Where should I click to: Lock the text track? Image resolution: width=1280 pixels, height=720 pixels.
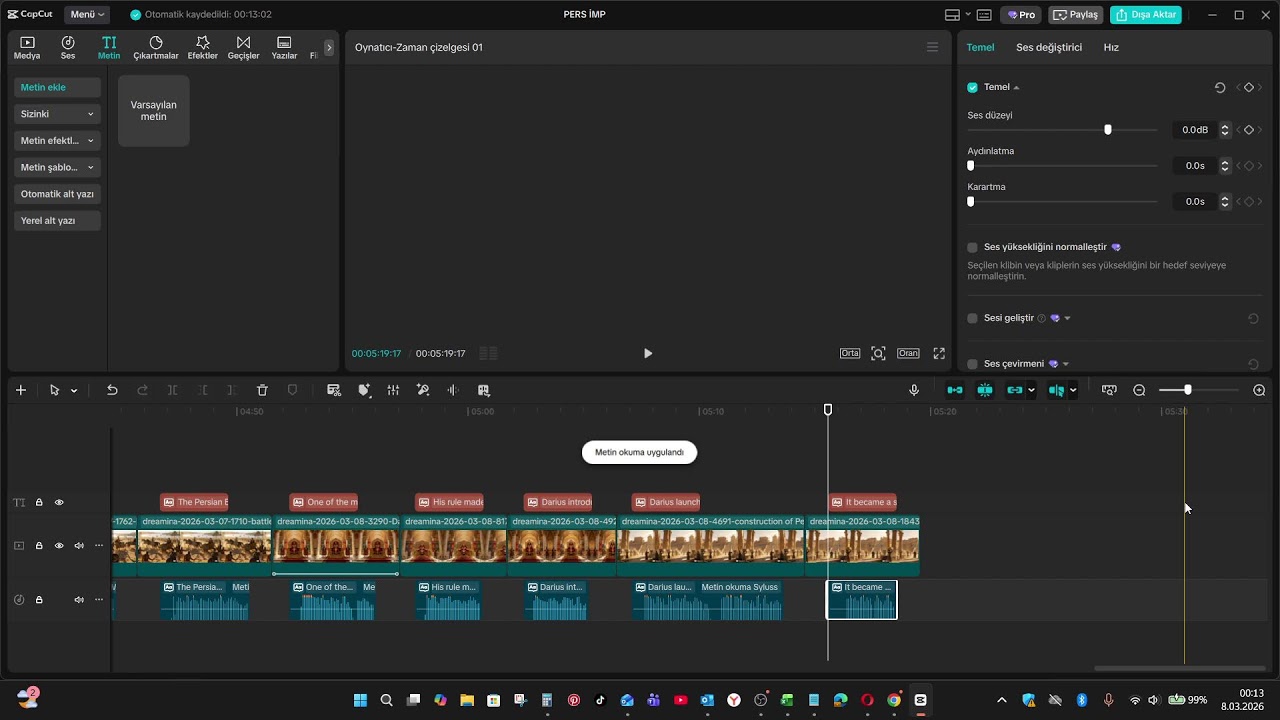tap(39, 502)
